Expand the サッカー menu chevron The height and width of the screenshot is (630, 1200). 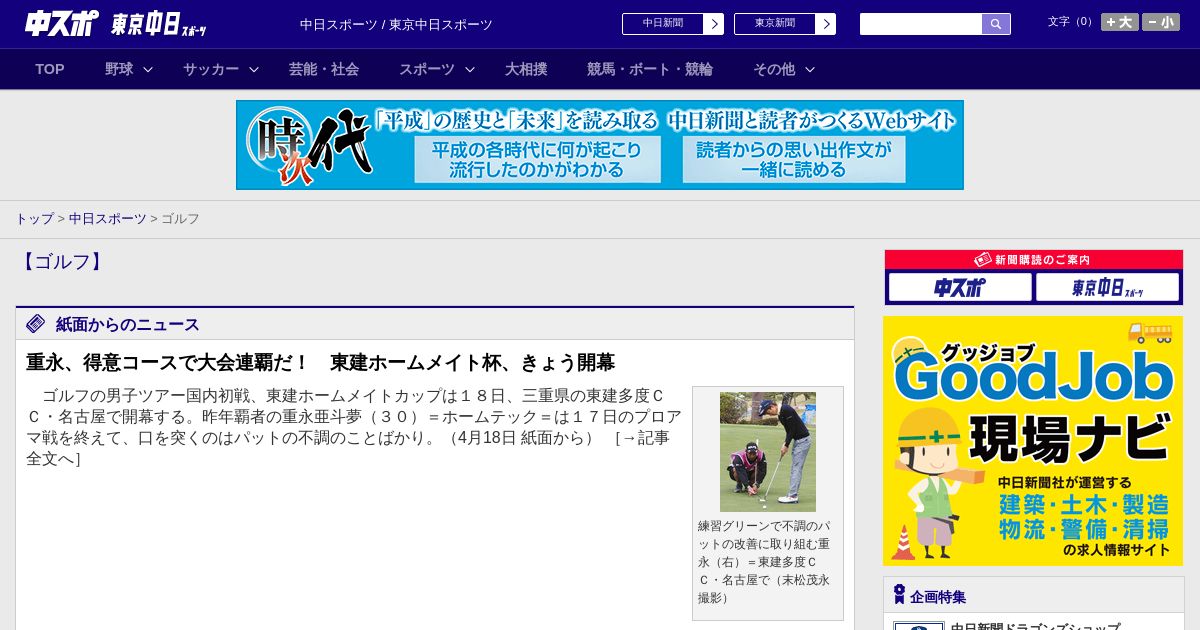coord(254,69)
